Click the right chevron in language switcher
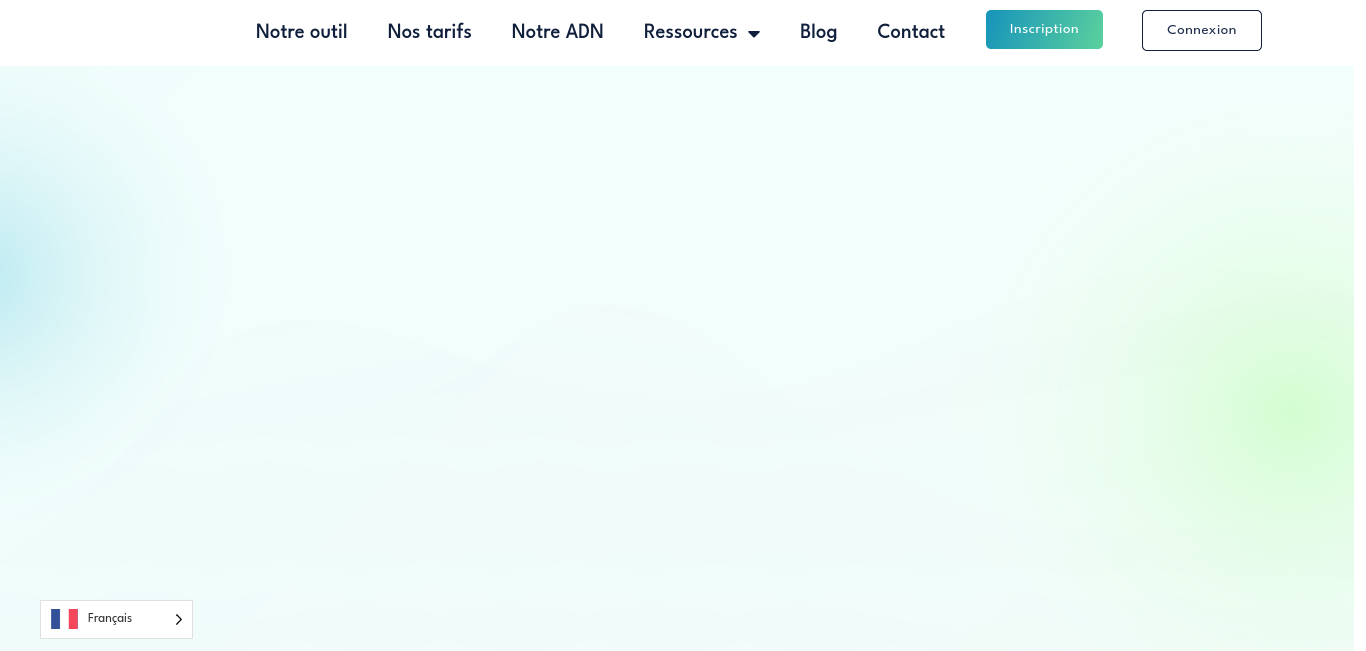This screenshot has width=1366, height=651. tap(178, 620)
